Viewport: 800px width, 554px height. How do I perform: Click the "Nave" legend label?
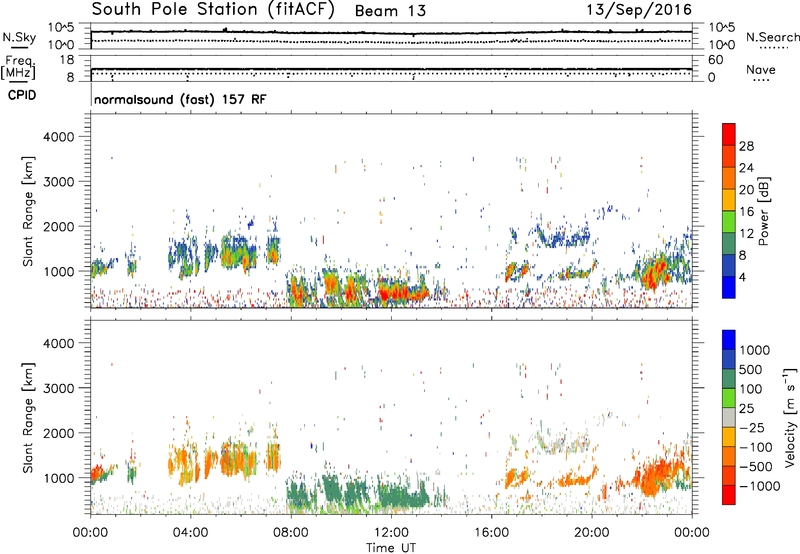761,69
